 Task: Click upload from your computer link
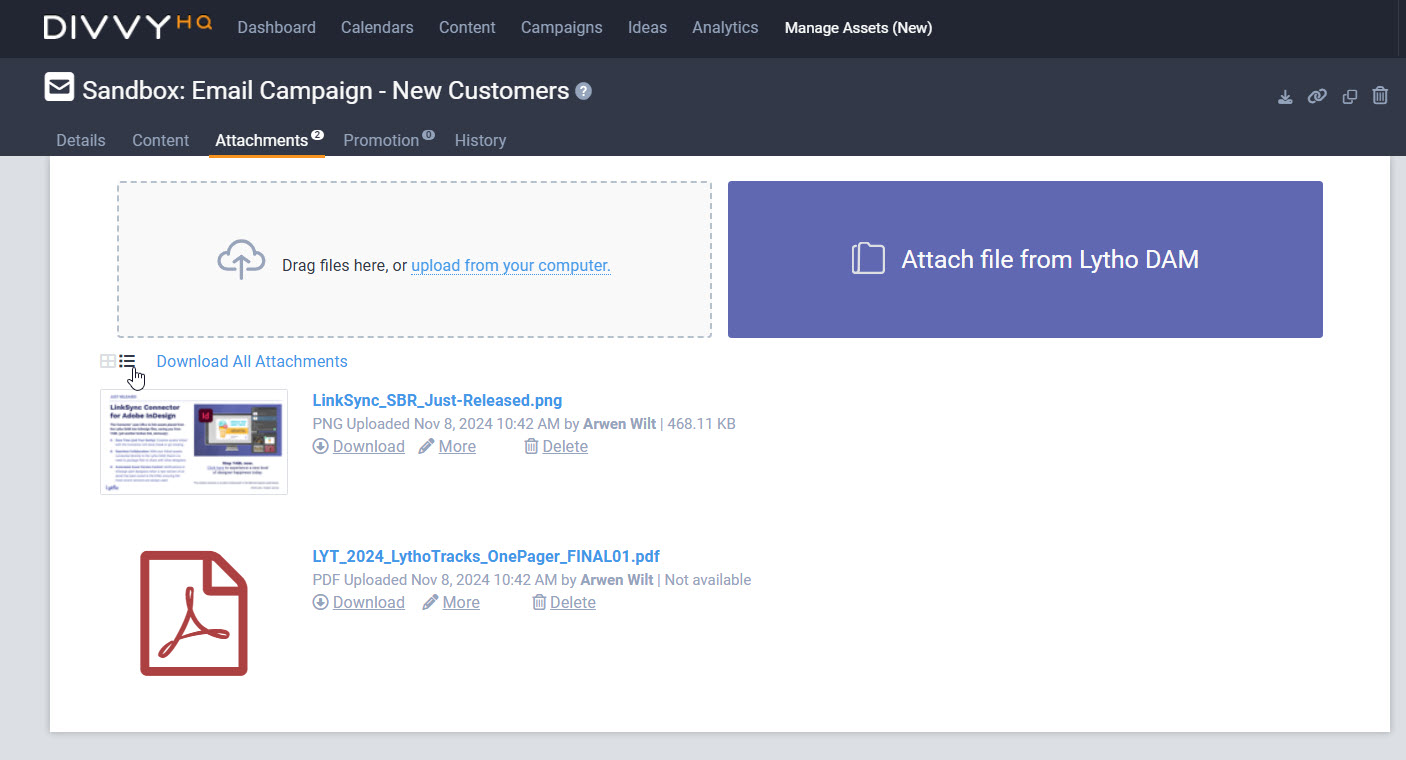click(x=511, y=266)
